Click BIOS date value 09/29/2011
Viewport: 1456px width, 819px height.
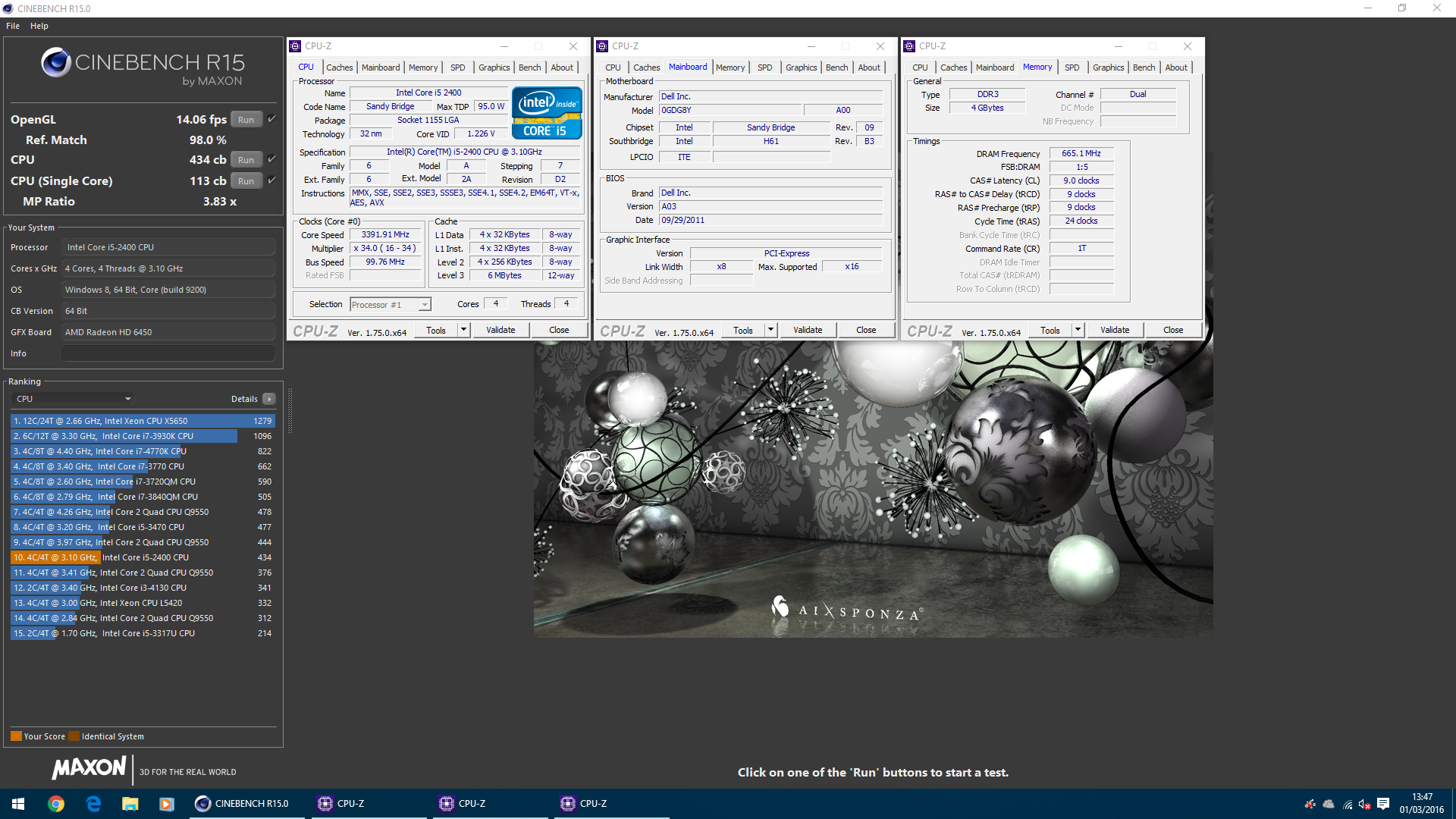tap(770, 220)
